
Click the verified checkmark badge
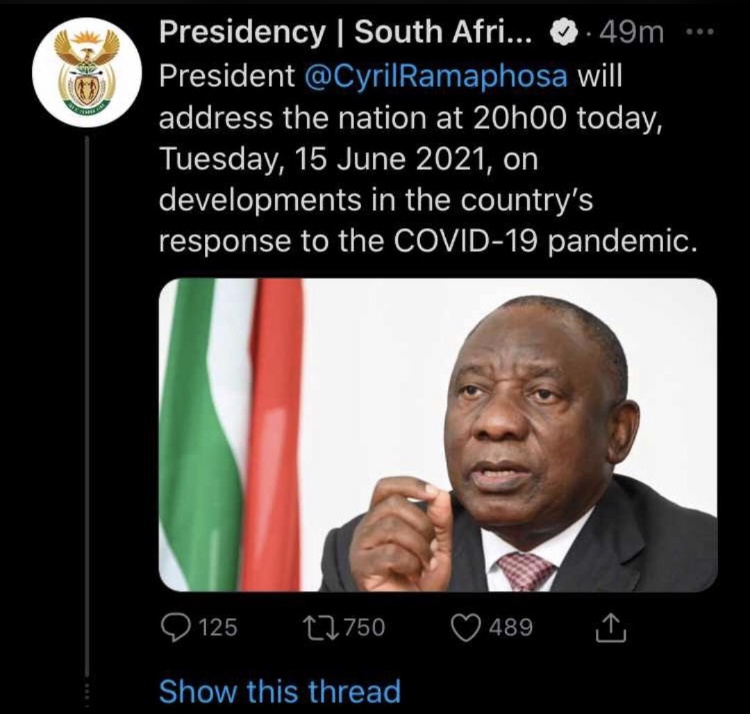click(x=564, y=33)
